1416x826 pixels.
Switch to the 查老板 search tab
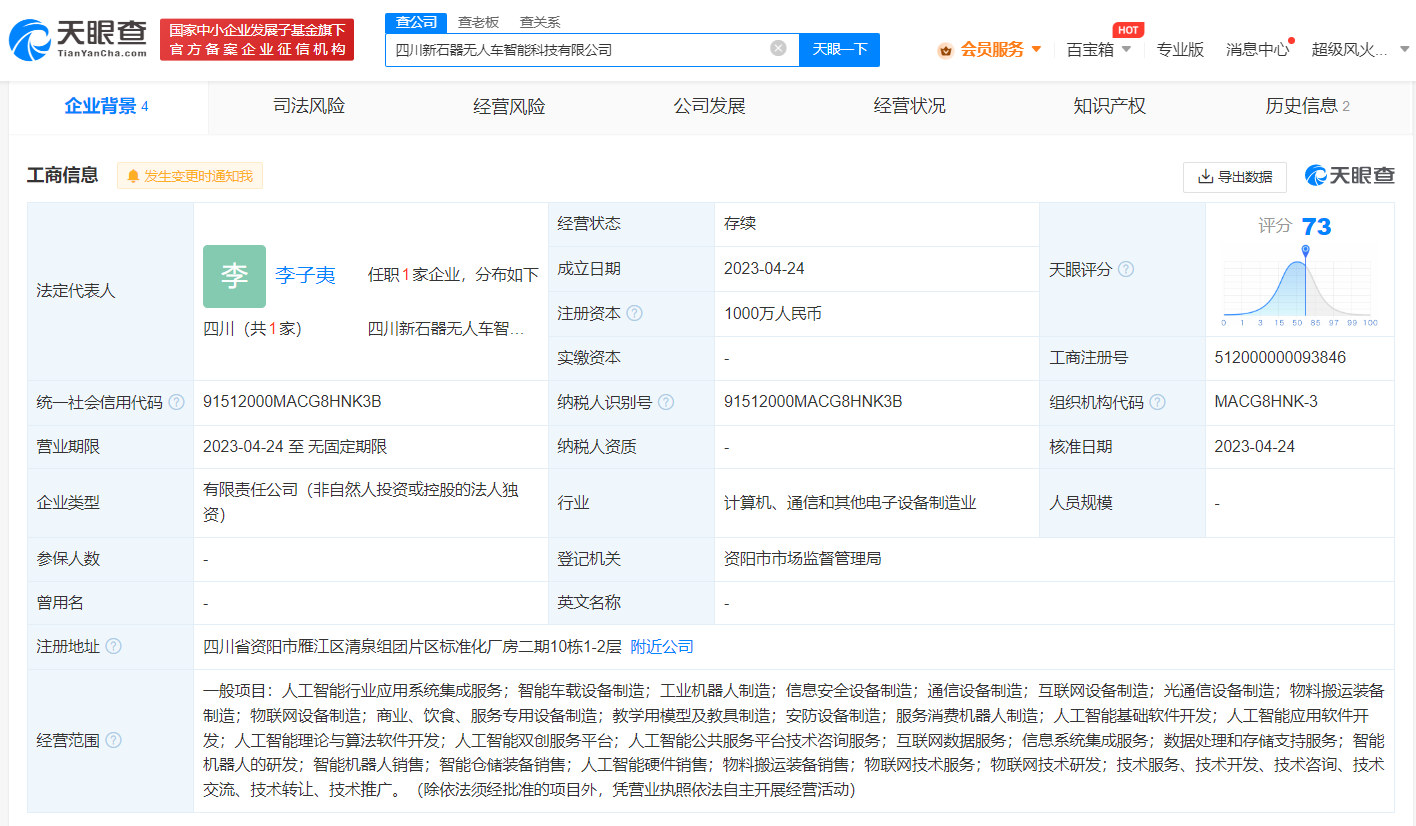(478, 22)
